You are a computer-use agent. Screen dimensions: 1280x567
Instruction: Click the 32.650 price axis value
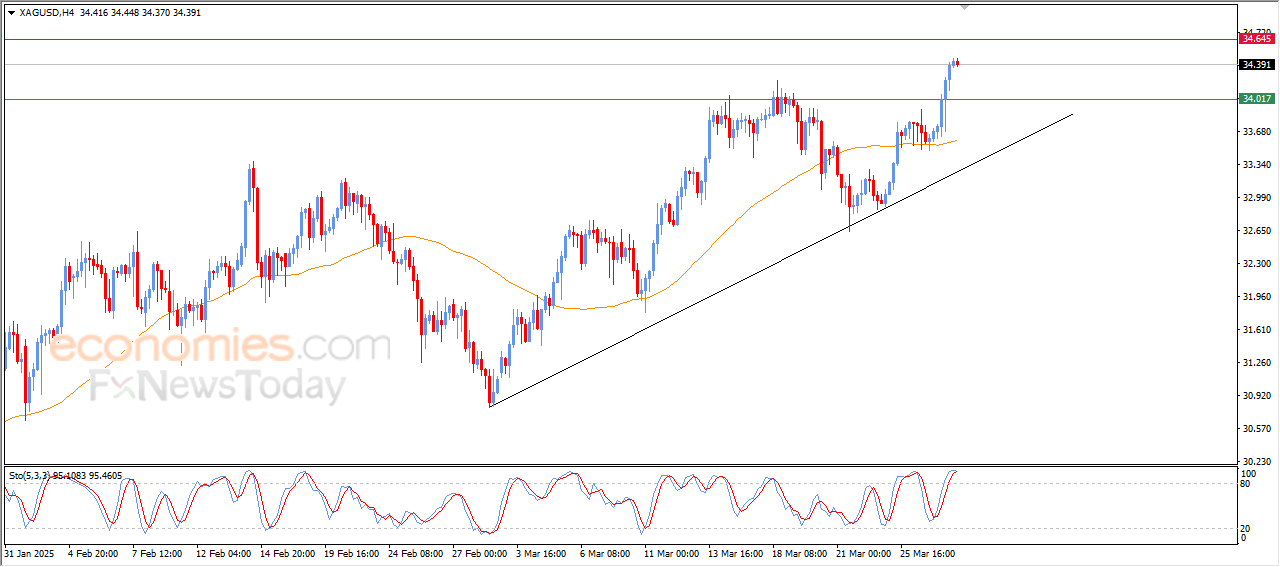(1256, 230)
